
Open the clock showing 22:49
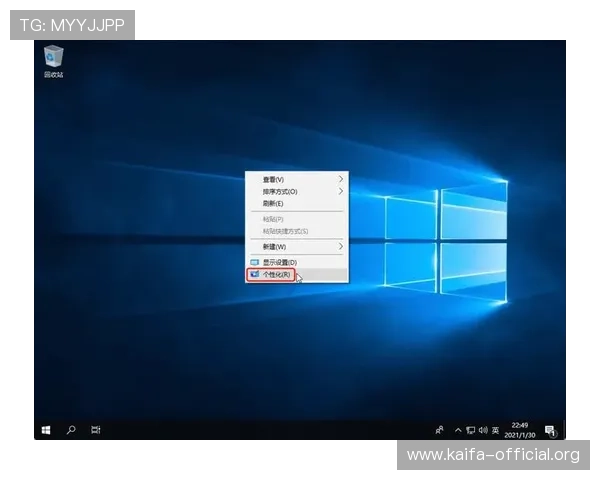point(520,430)
